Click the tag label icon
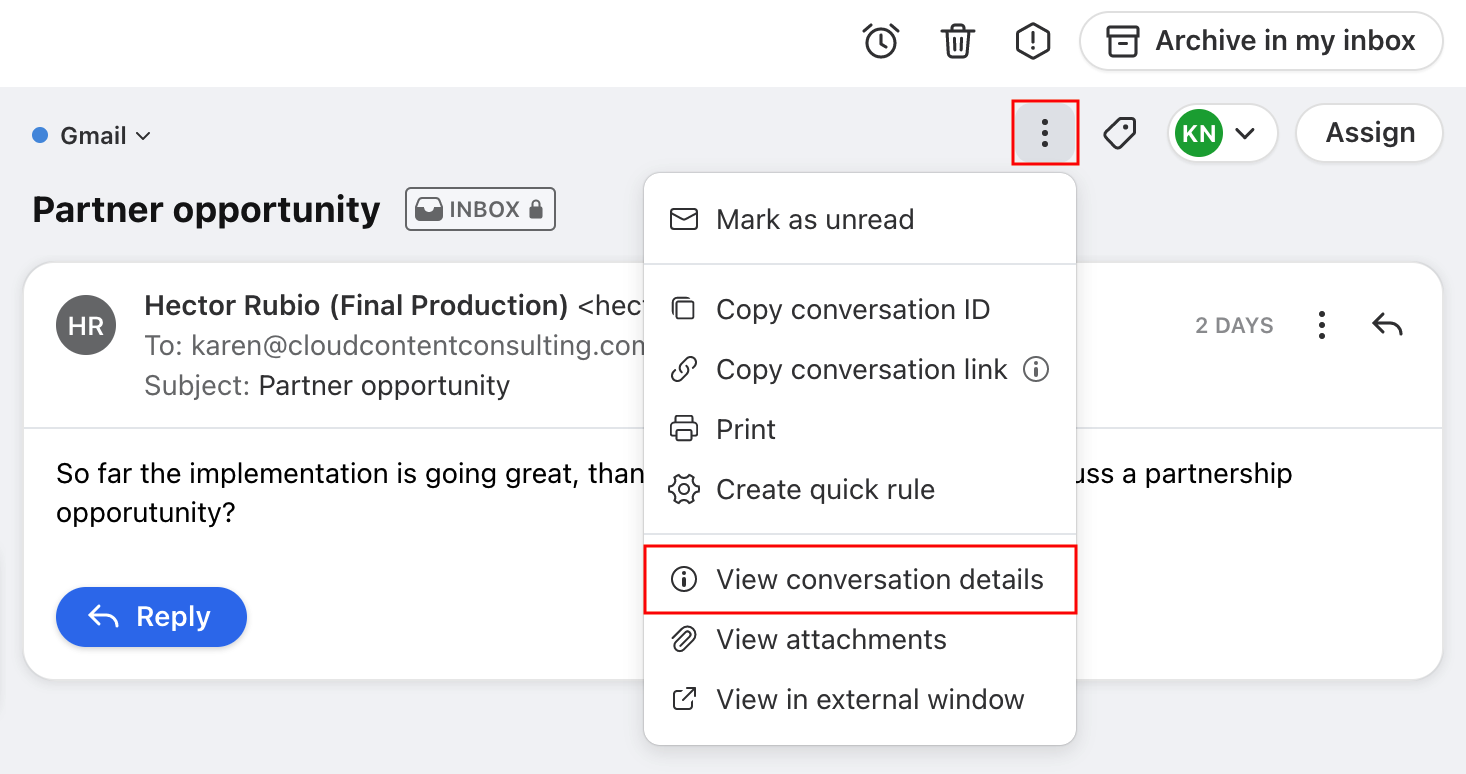The image size is (1466, 774). (1120, 133)
